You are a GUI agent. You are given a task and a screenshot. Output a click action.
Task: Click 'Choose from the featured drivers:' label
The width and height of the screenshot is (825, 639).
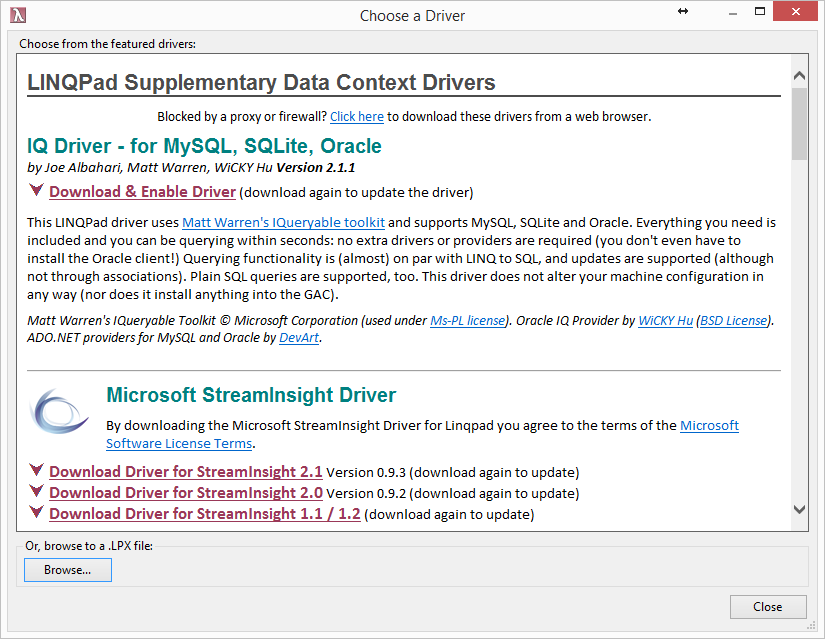pos(107,44)
